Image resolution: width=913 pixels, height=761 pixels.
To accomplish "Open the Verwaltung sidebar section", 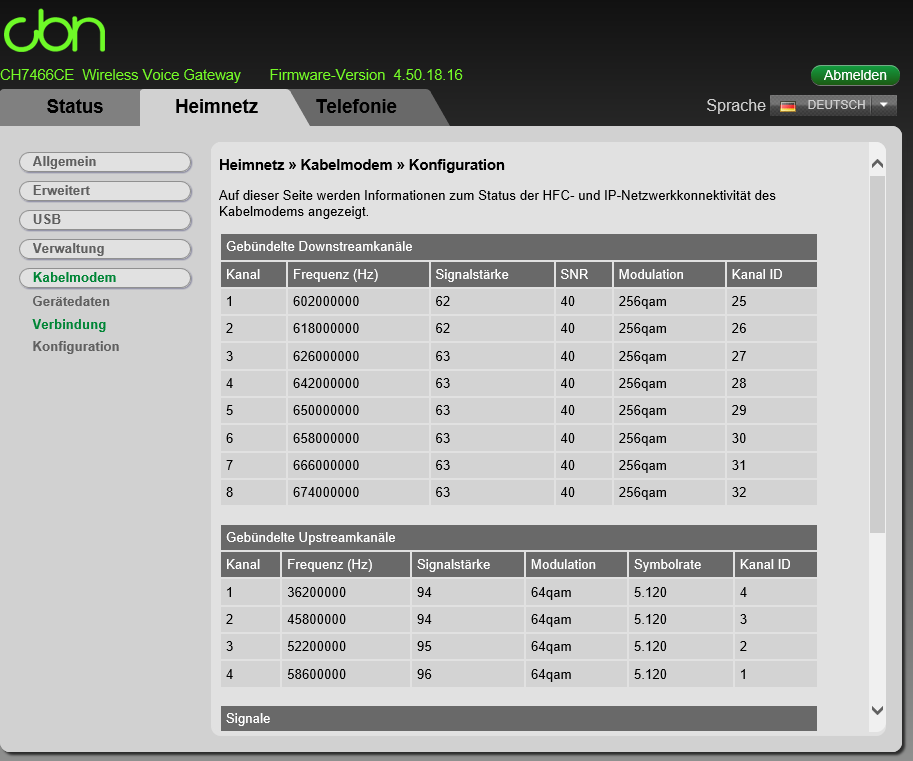I will pyautogui.click(x=105, y=249).
